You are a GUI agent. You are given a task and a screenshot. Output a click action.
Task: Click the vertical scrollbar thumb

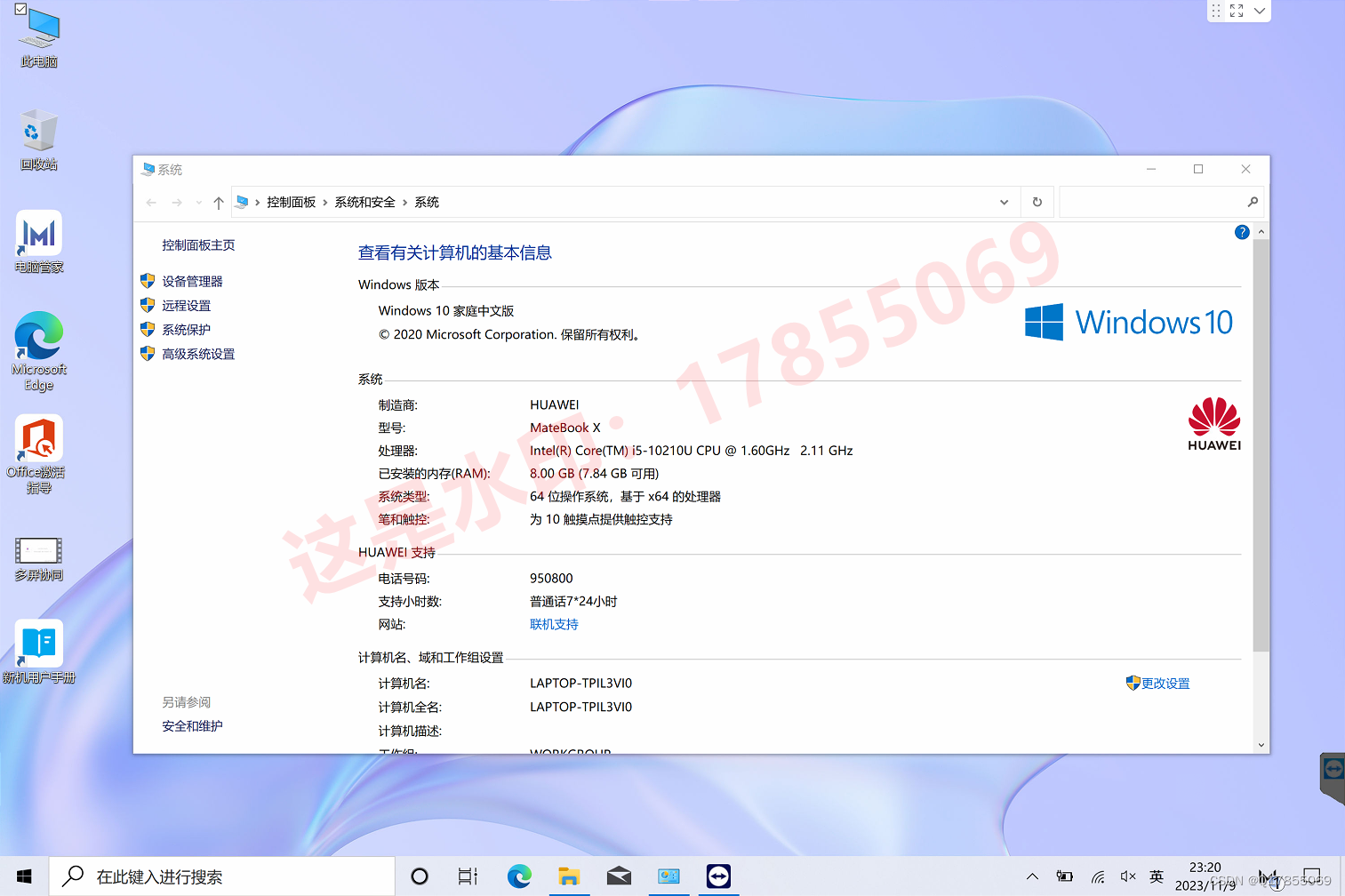[1261, 445]
